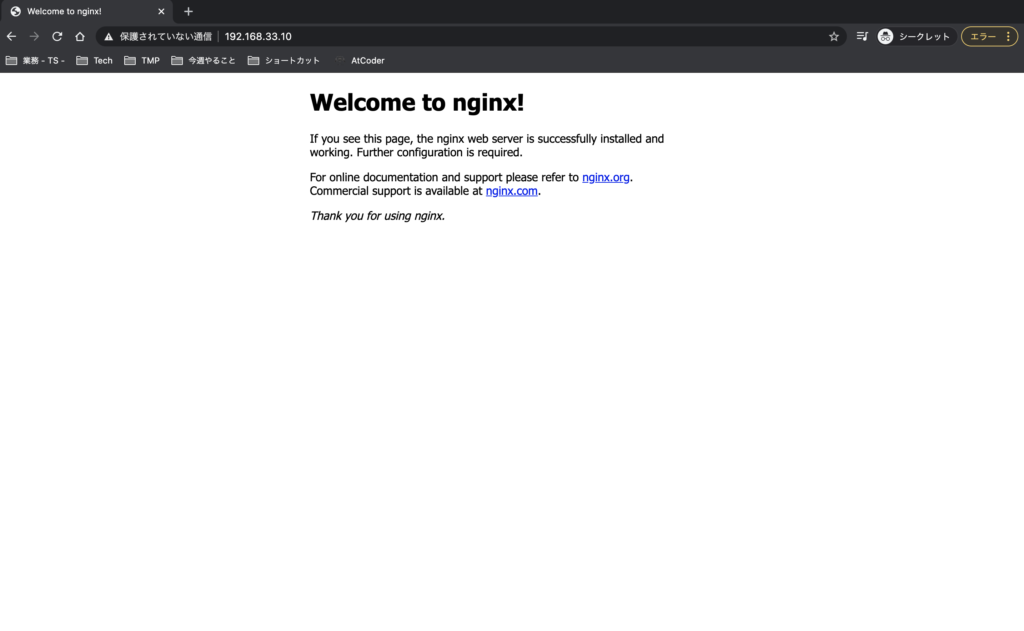The height and width of the screenshot is (631, 1024).
Task: Follow the nginx.org link
Action: (605, 177)
